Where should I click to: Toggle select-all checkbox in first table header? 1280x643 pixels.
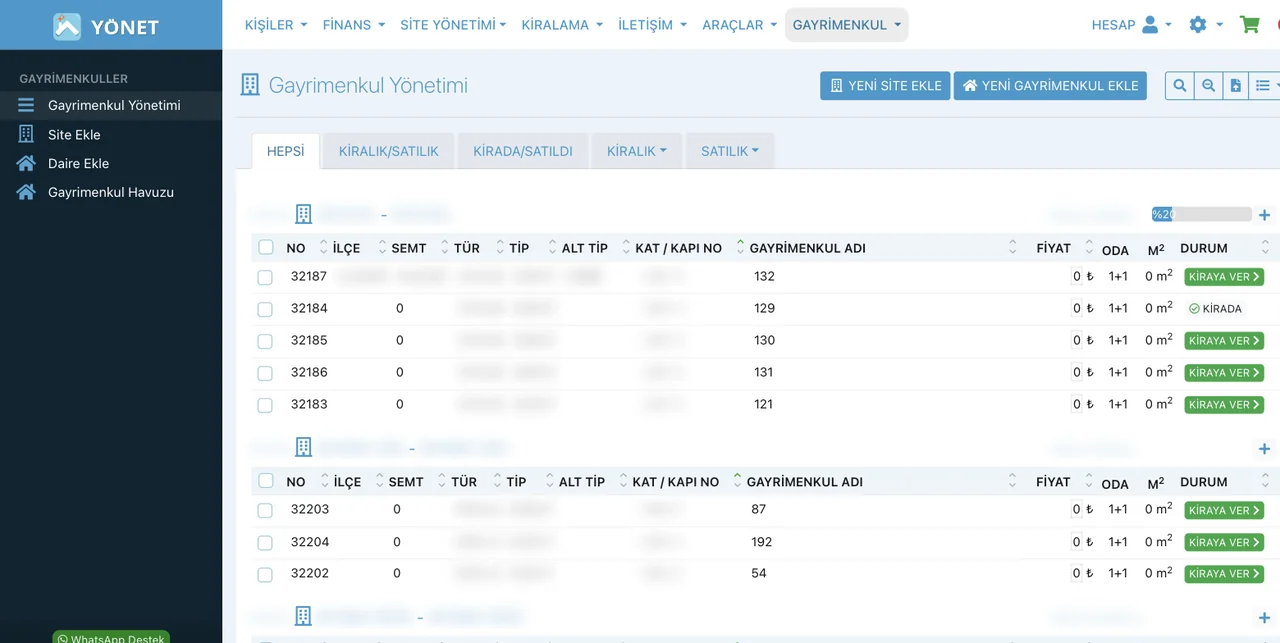tap(265, 247)
